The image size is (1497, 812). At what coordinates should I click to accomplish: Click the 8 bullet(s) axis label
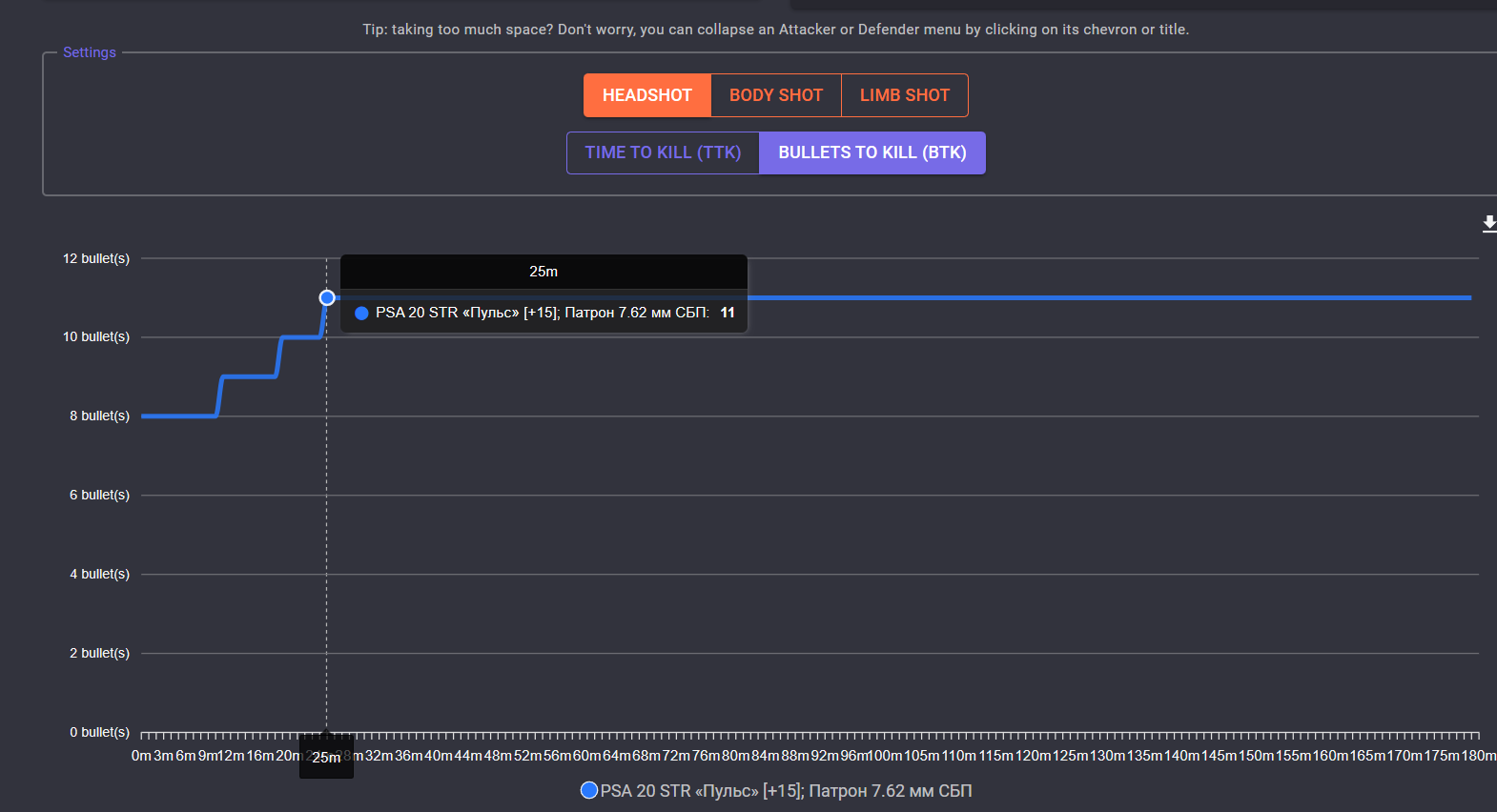(99, 416)
